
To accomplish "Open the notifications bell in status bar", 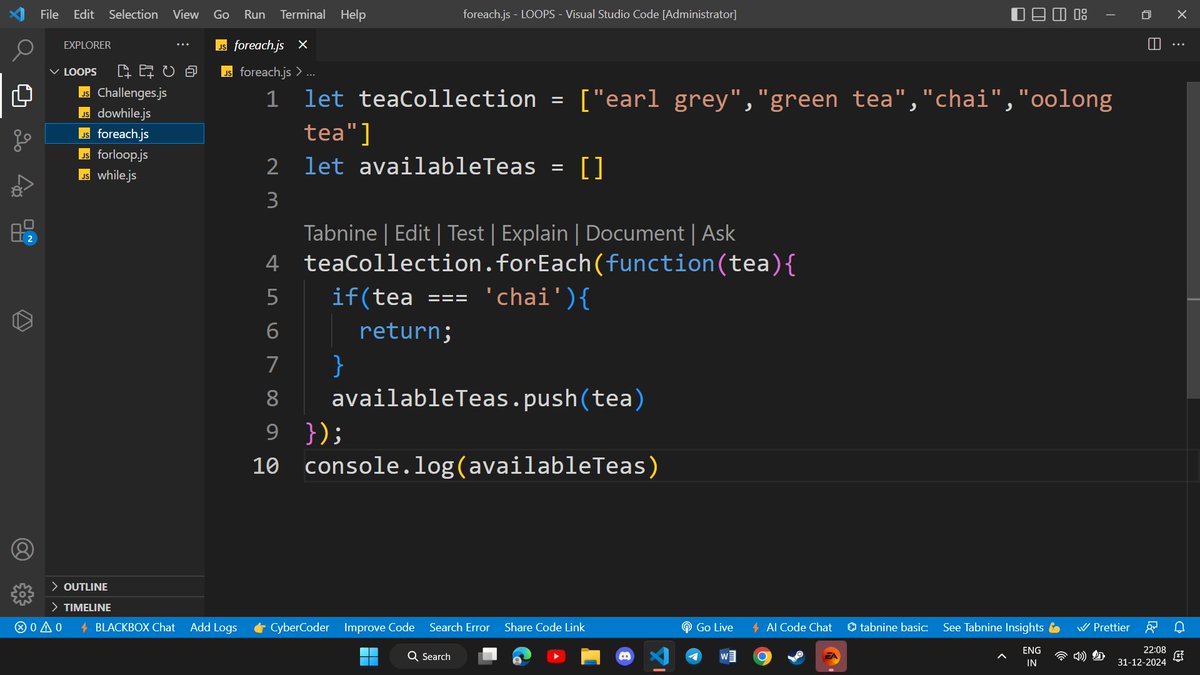I will pos(1180,627).
